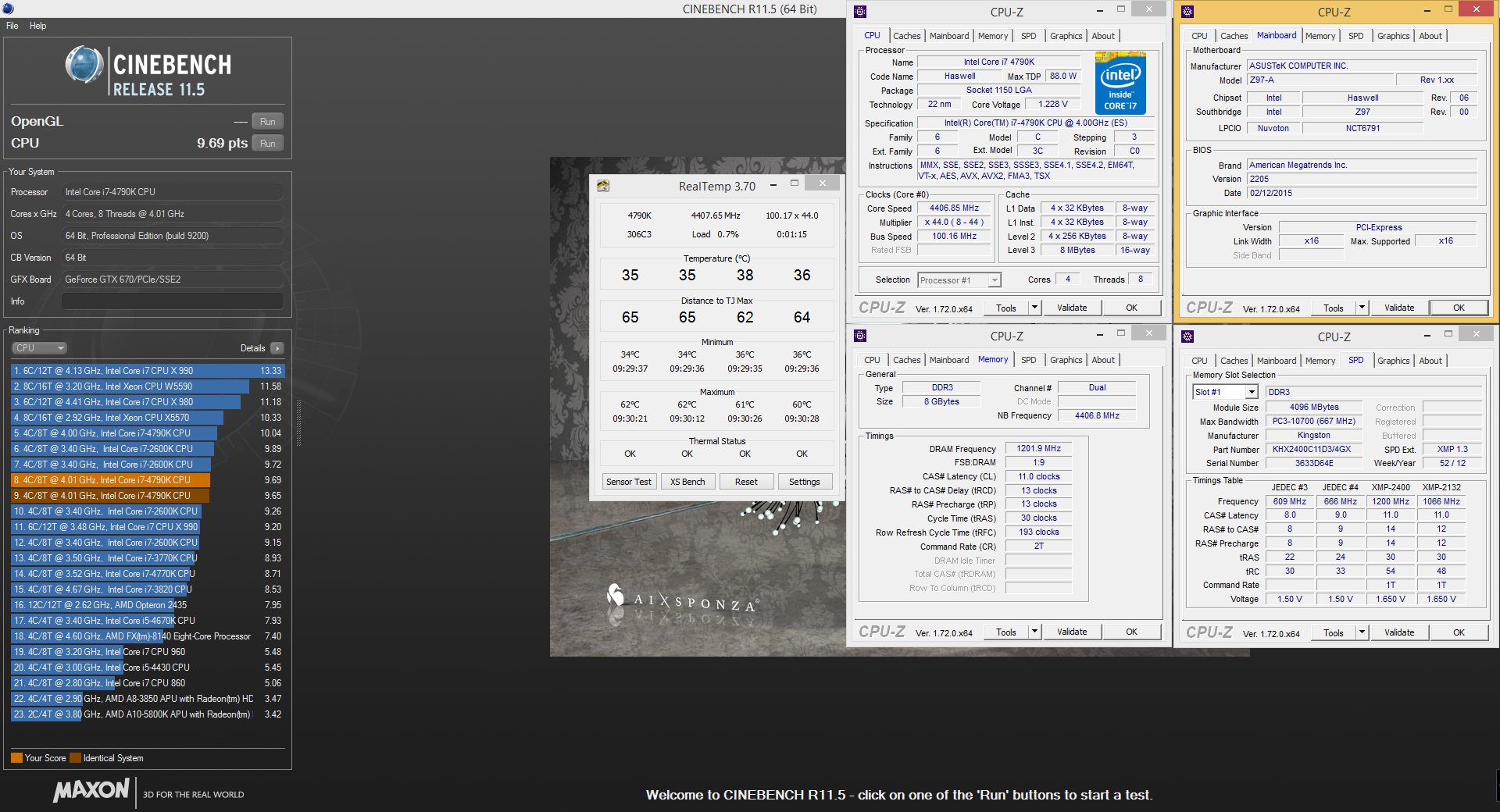Click the Details arrow in Ranking
The image size is (1500, 812).
click(277, 348)
